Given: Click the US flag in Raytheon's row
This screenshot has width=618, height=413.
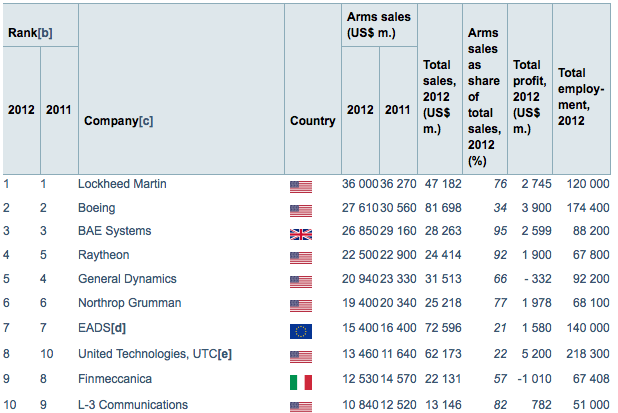Looking at the screenshot, I should point(300,256).
